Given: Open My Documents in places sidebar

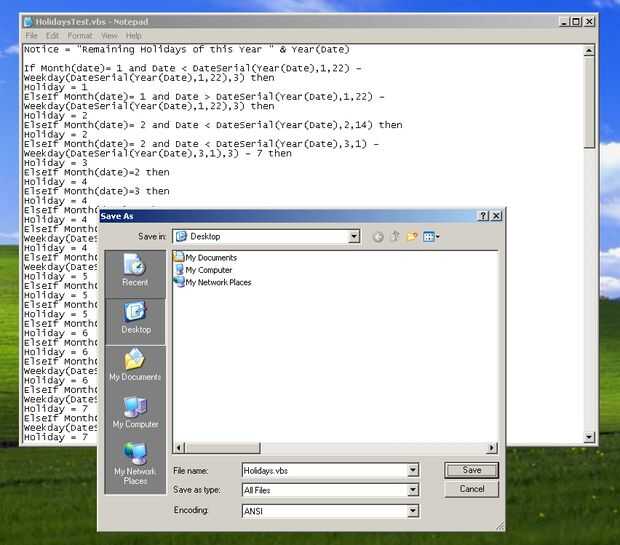Looking at the screenshot, I should [135, 364].
